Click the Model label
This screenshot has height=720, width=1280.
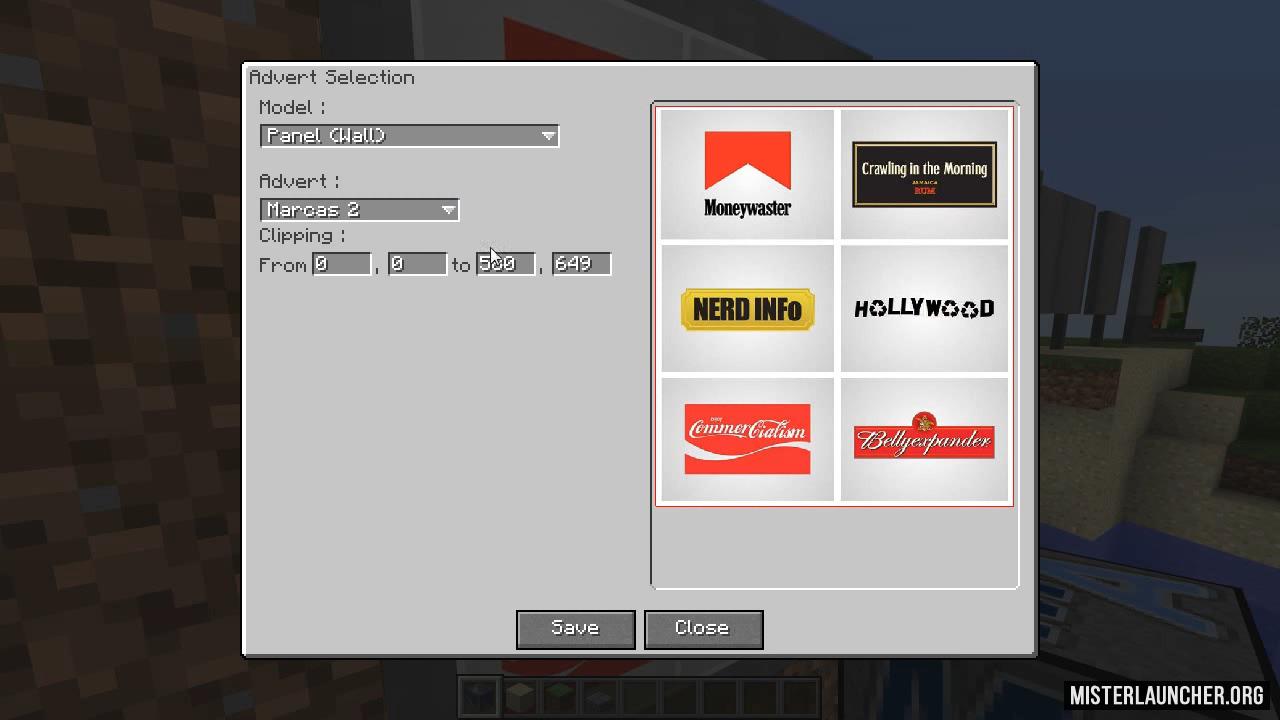click(x=292, y=108)
